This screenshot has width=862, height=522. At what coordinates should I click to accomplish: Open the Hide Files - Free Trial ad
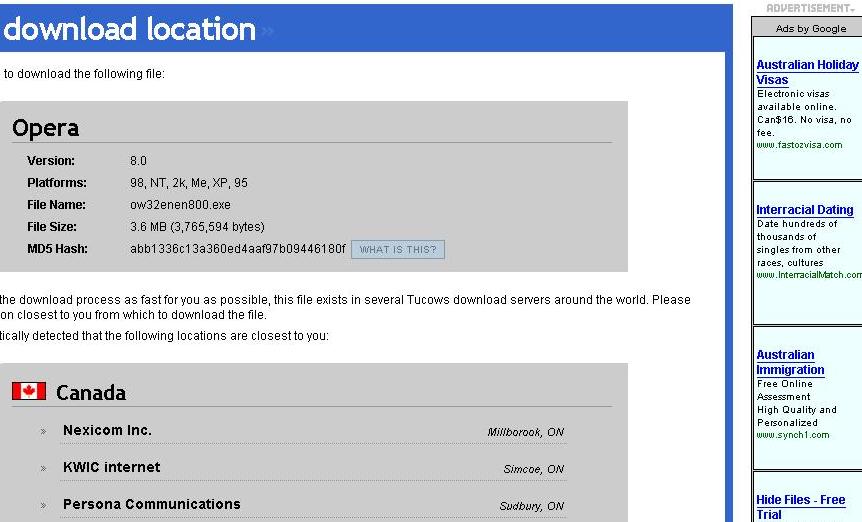[x=800, y=507]
